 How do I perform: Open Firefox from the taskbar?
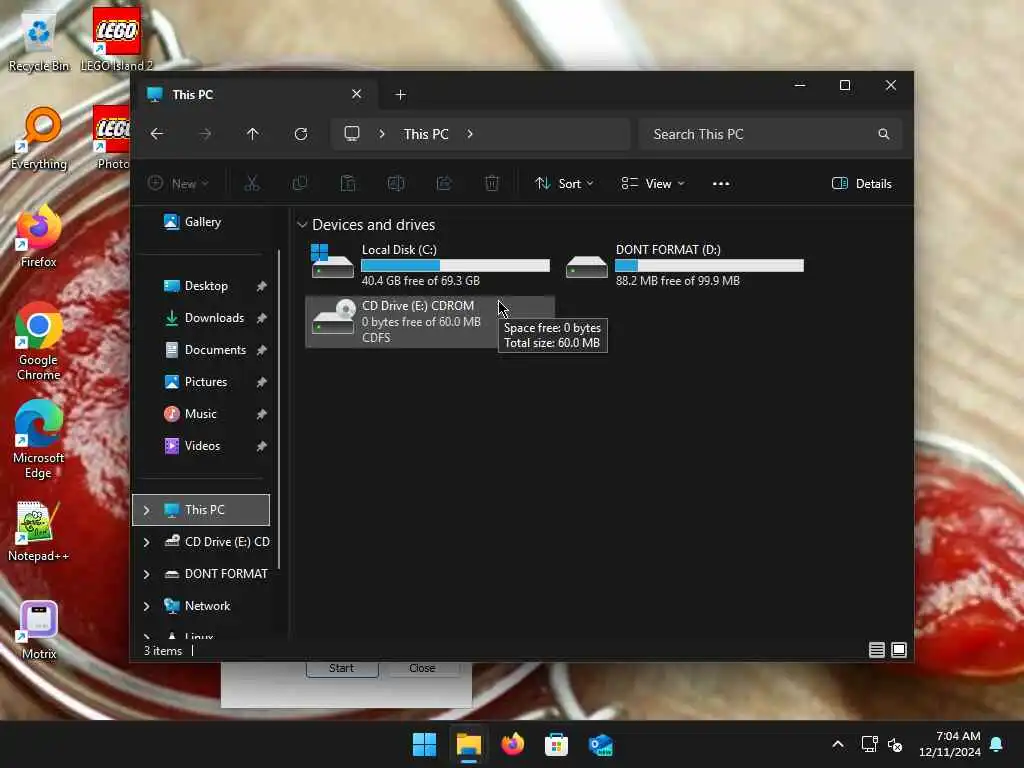513,744
